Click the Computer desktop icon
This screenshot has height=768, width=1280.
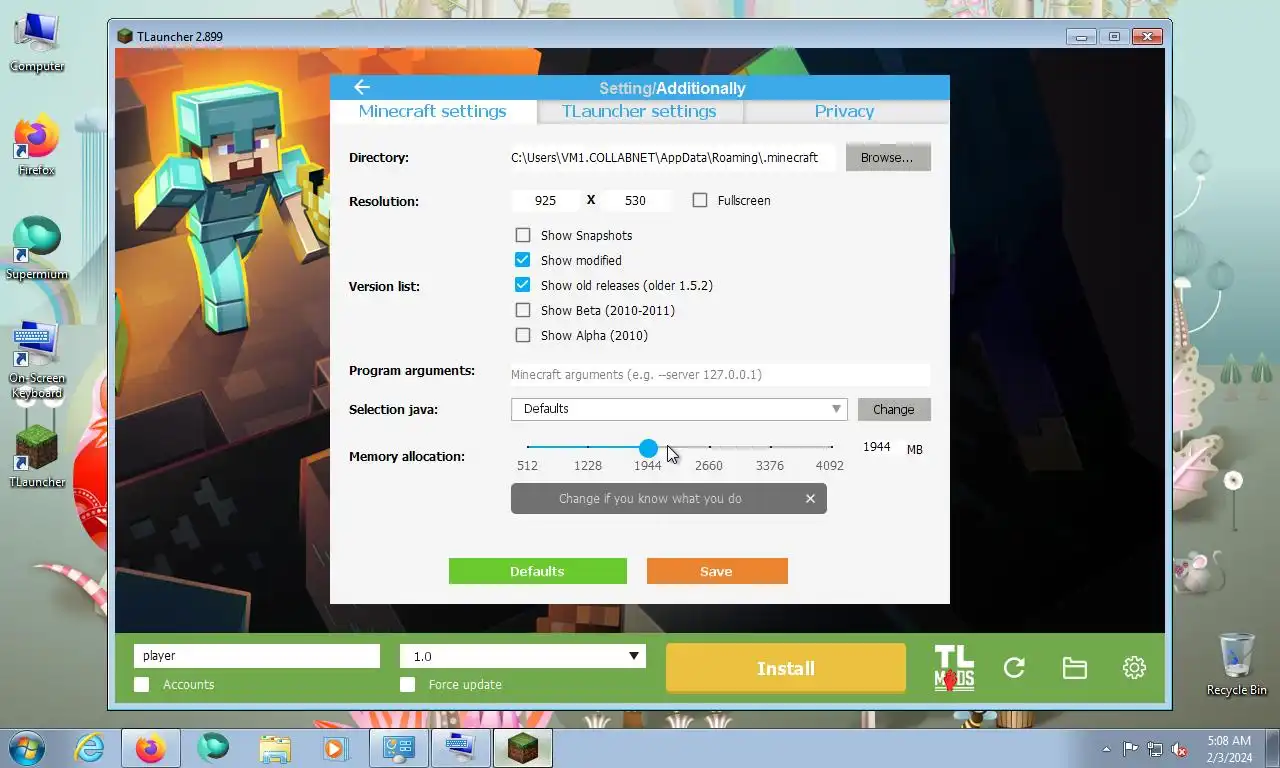click(37, 43)
